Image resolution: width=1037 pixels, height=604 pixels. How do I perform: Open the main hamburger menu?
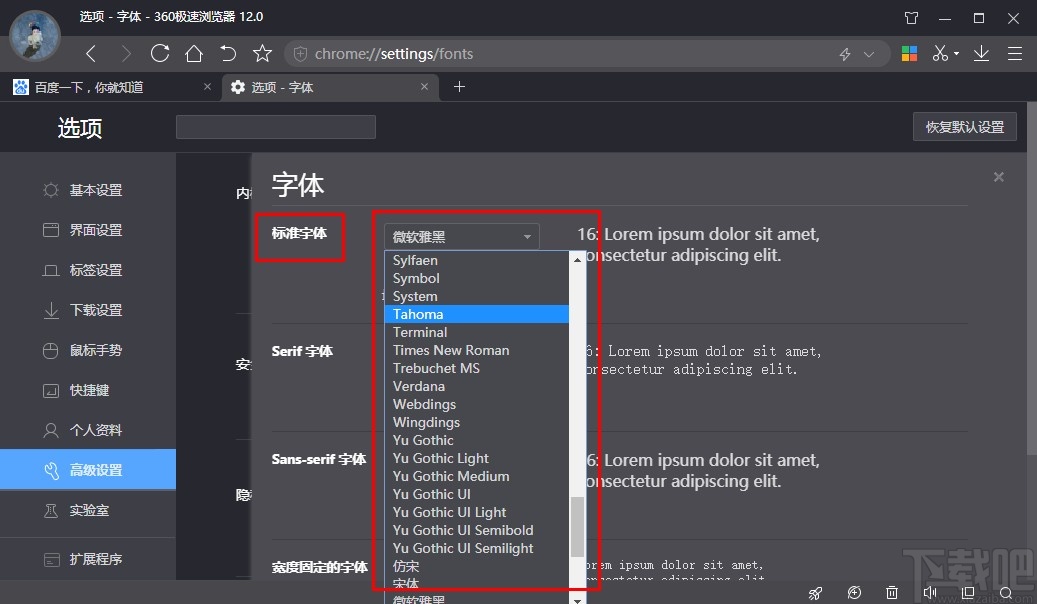click(x=1015, y=54)
